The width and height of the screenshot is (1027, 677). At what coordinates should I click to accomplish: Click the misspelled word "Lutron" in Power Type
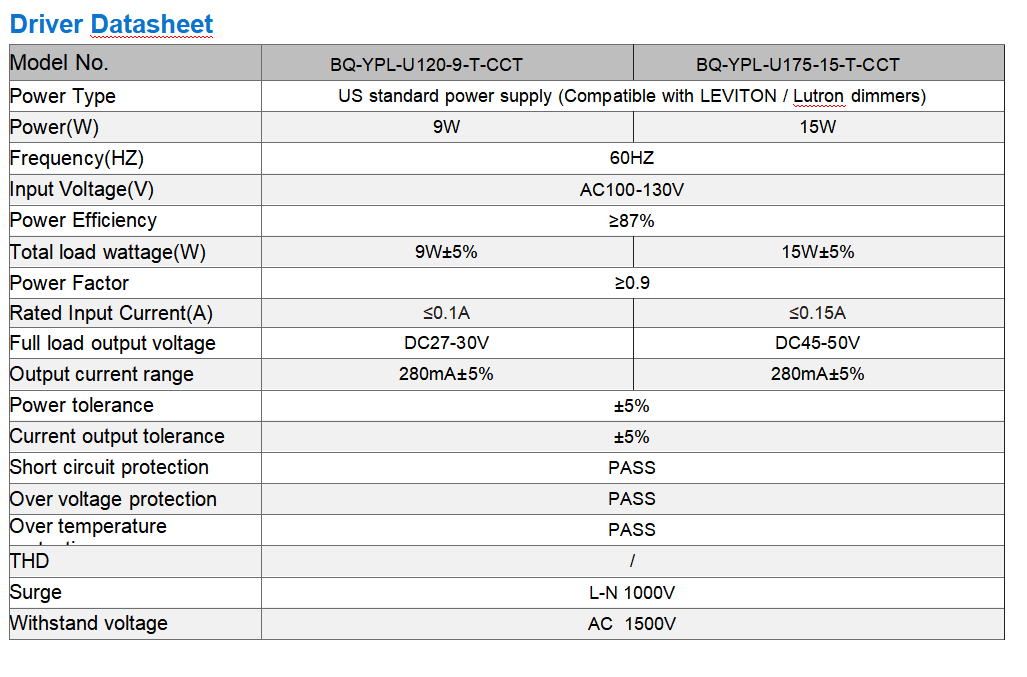point(818,96)
